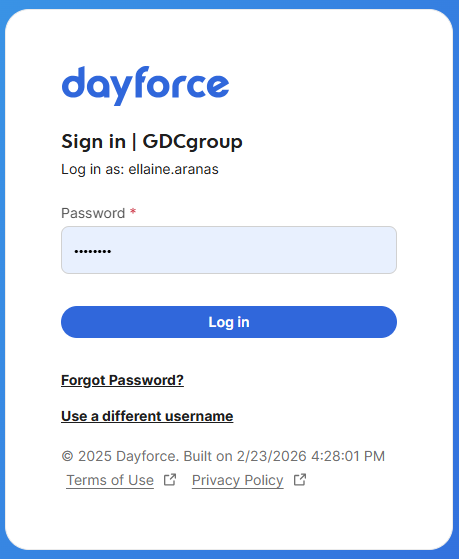459x559 pixels.
Task: Open the Forgot Password? link
Action: click(122, 380)
